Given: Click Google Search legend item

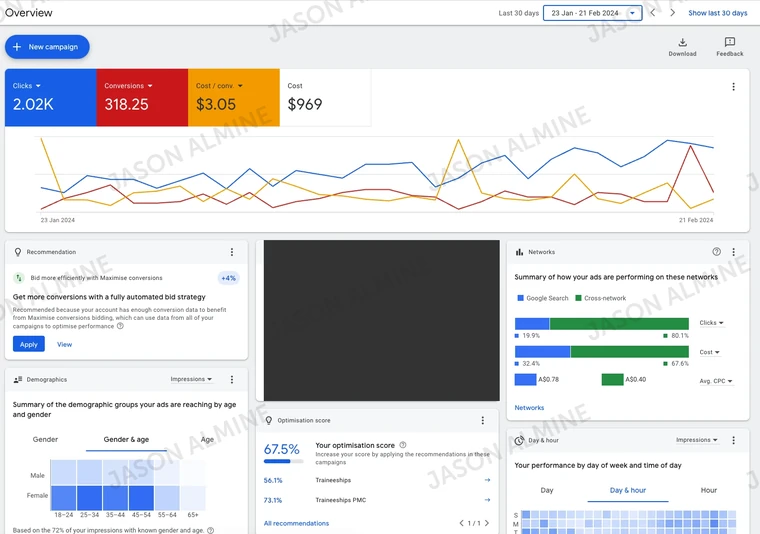Looking at the screenshot, I should point(543,298).
